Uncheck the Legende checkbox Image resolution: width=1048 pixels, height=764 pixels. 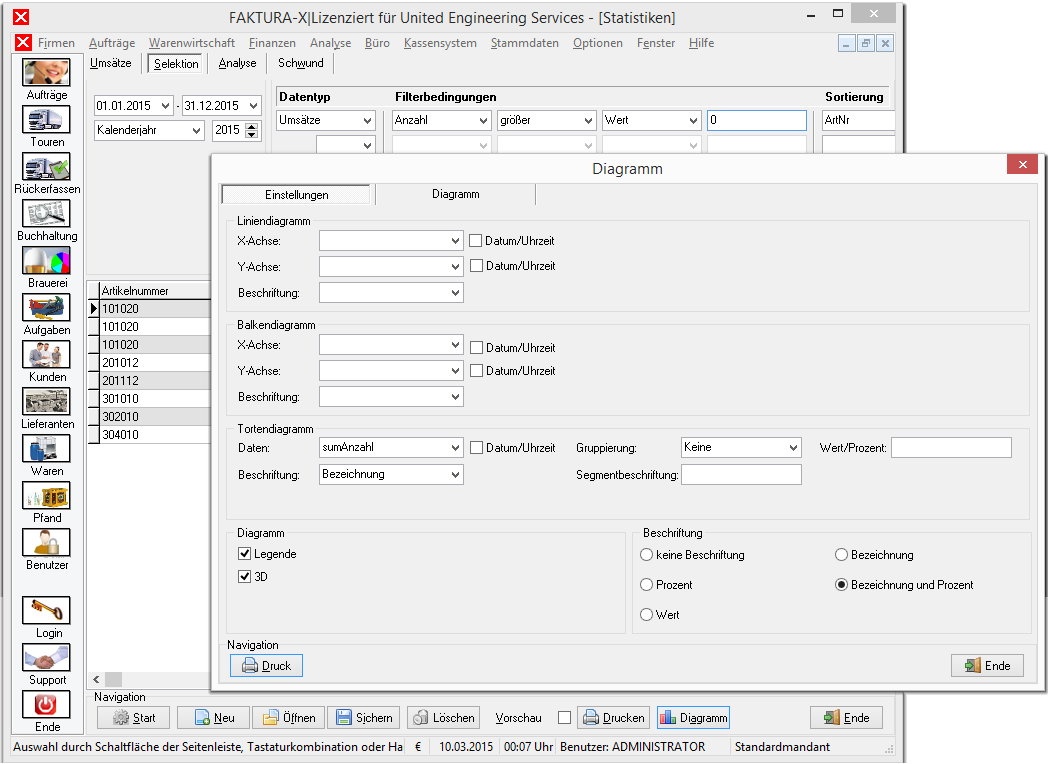point(245,553)
